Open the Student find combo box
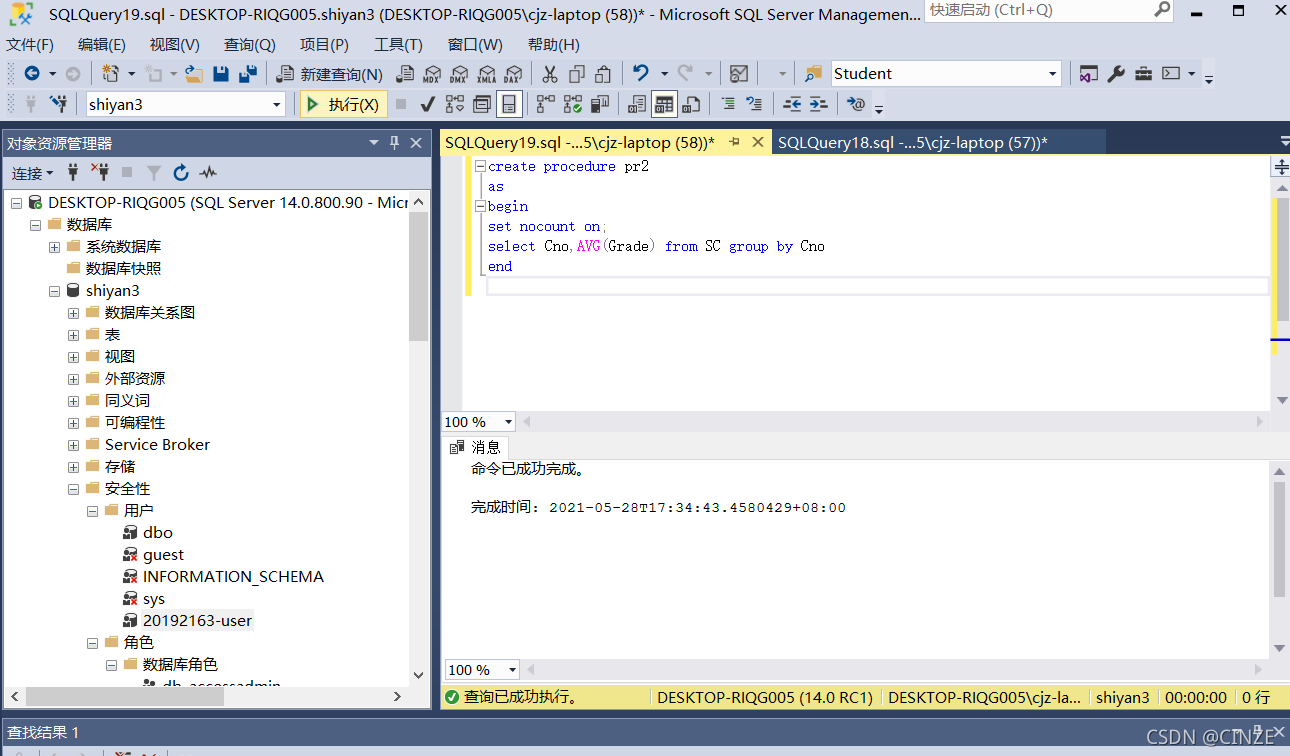Image resolution: width=1290 pixels, height=756 pixels. click(x=1052, y=74)
